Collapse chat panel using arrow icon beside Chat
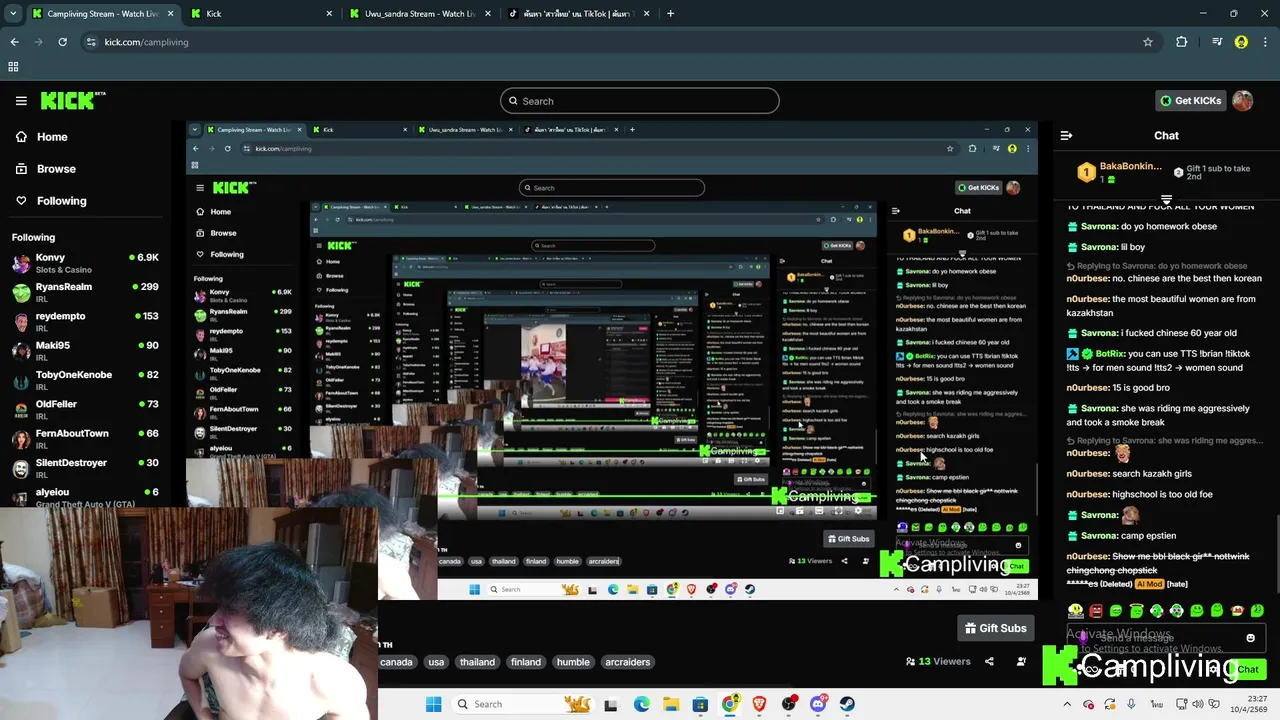The height and width of the screenshot is (720, 1280). [x=1066, y=135]
